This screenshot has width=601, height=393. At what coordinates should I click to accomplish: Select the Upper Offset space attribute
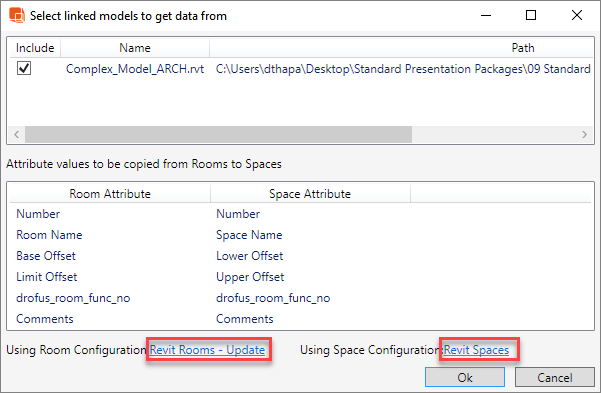250,277
